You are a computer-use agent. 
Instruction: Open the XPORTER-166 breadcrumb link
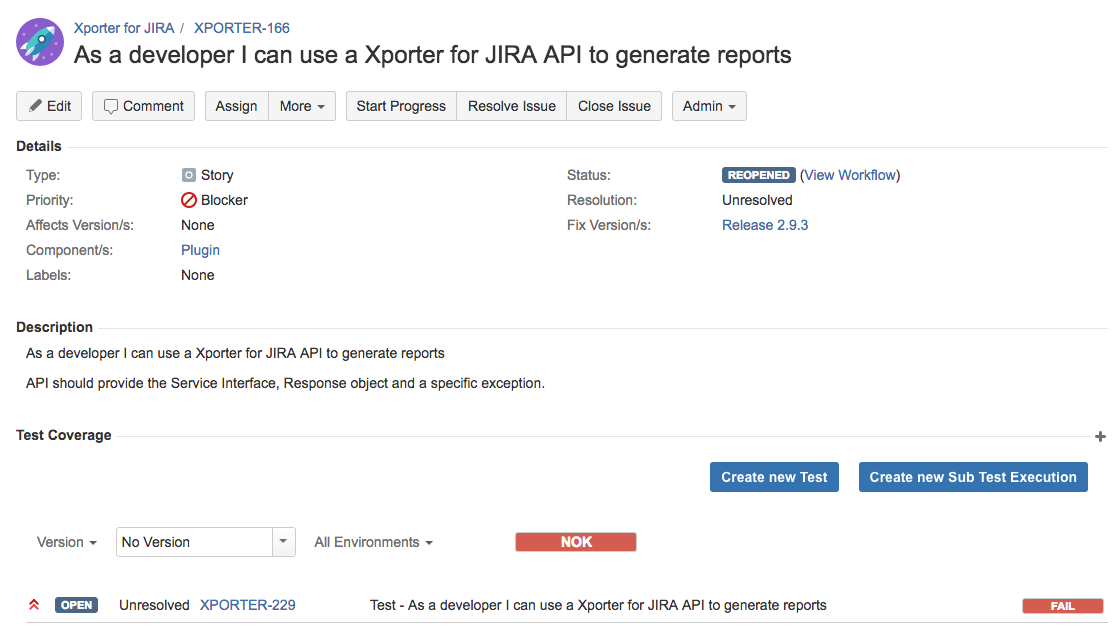pyautogui.click(x=242, y=28)
